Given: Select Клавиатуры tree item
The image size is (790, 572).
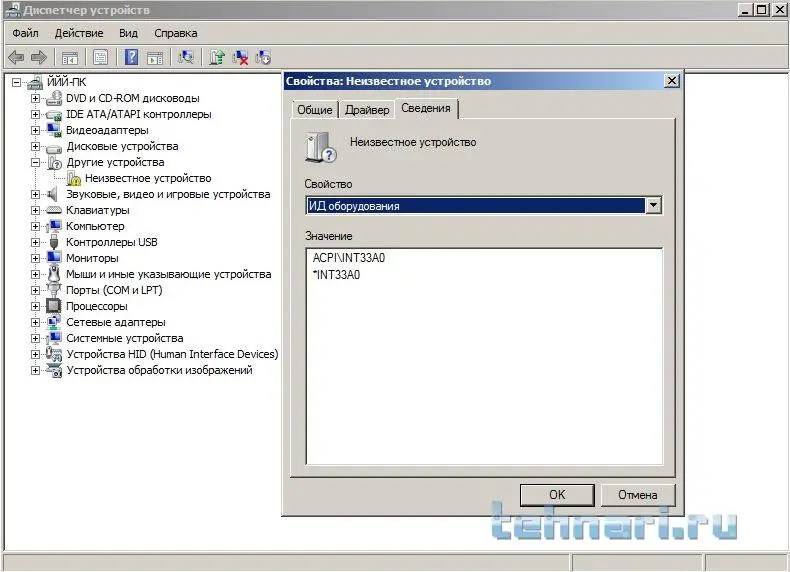Looking at the screenshot, I should point(98,210).
